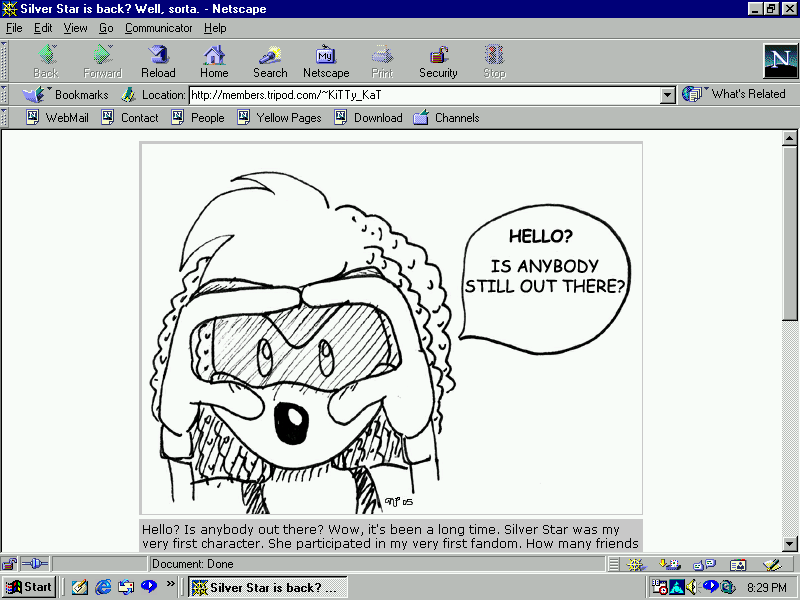This screenshot has width=800, height=600.
Task: Click the scrollbar down arrow
Action: (789, 544)
